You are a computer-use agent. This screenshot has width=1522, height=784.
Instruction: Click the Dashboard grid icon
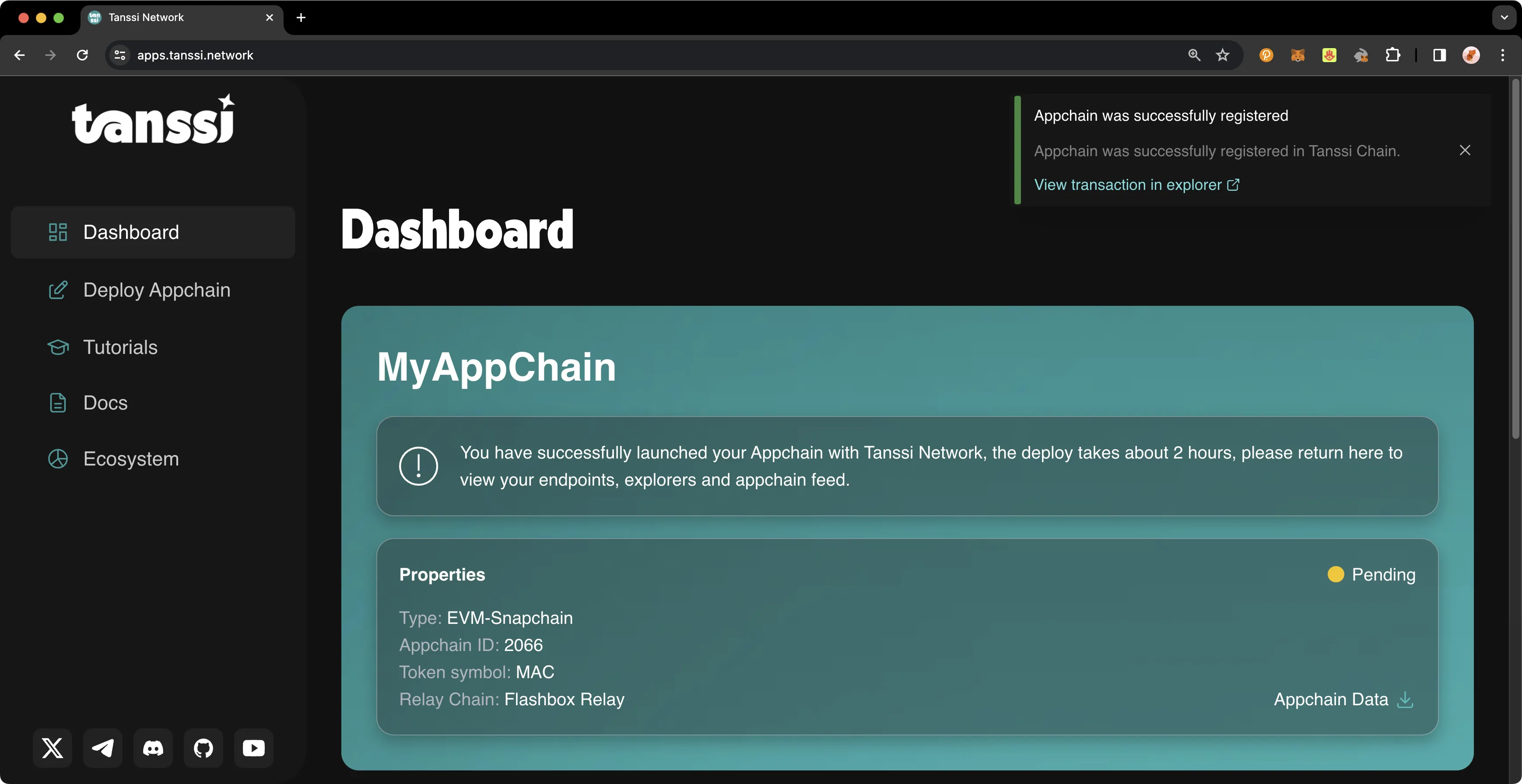tap(58, 232)
